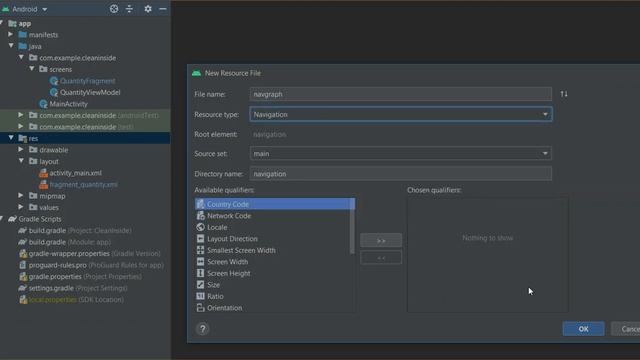Open settings.gradle file

pos(78,288)
